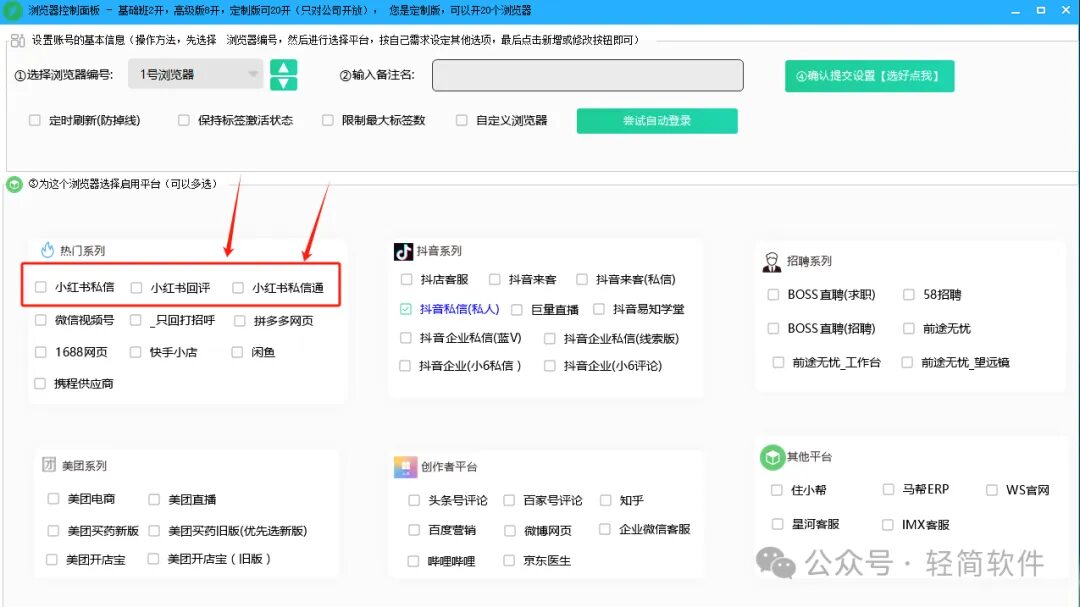1080x607 pixels.
Task: Check BOSS直聘(招聘) checkbox
Action: (773, 328)
